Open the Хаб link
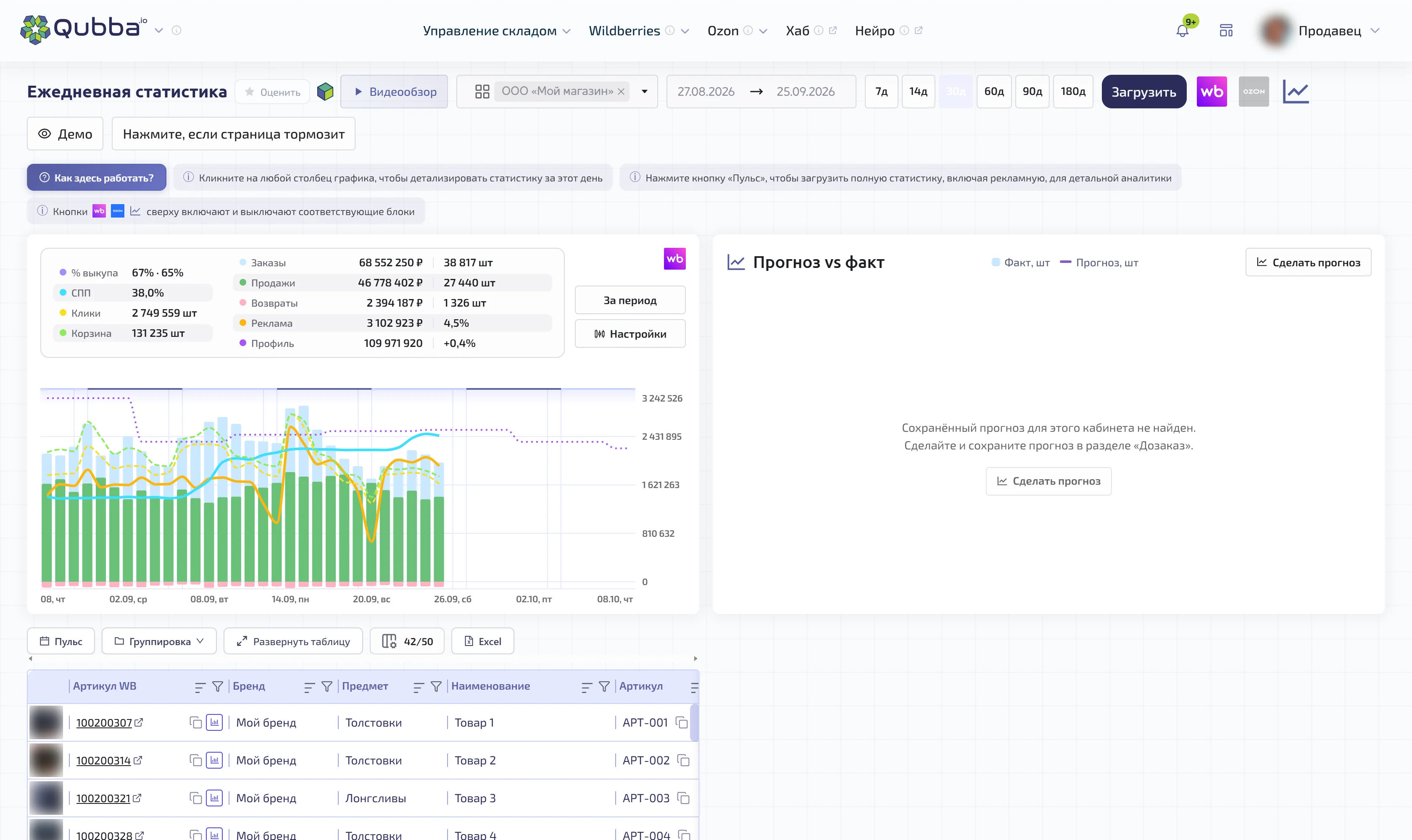1412x840 pixels. tap(811, 31)
